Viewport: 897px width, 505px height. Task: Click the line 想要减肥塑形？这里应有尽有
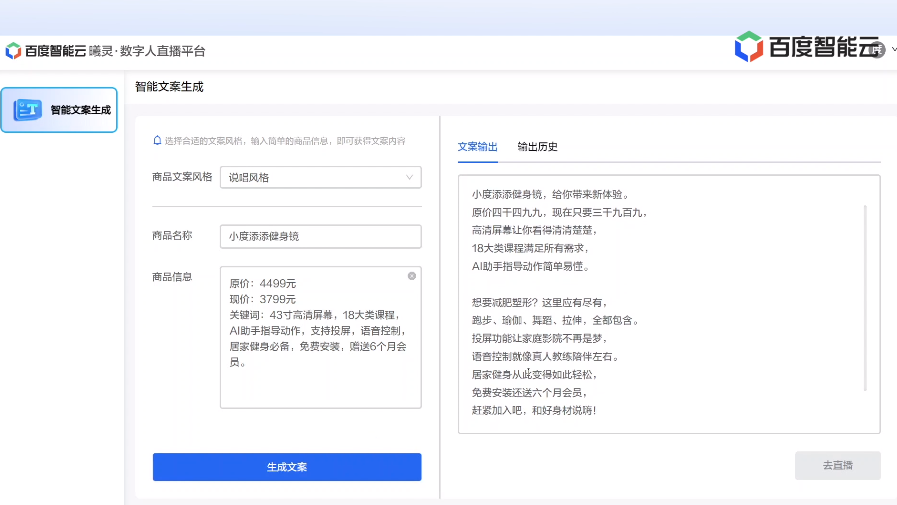538,303
